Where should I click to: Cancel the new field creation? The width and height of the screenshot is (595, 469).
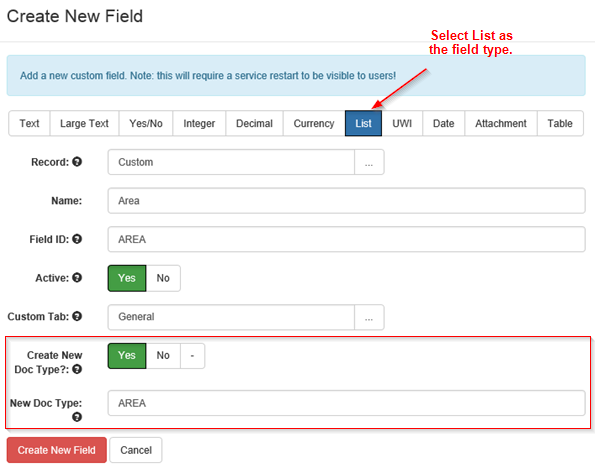[136, 450]
